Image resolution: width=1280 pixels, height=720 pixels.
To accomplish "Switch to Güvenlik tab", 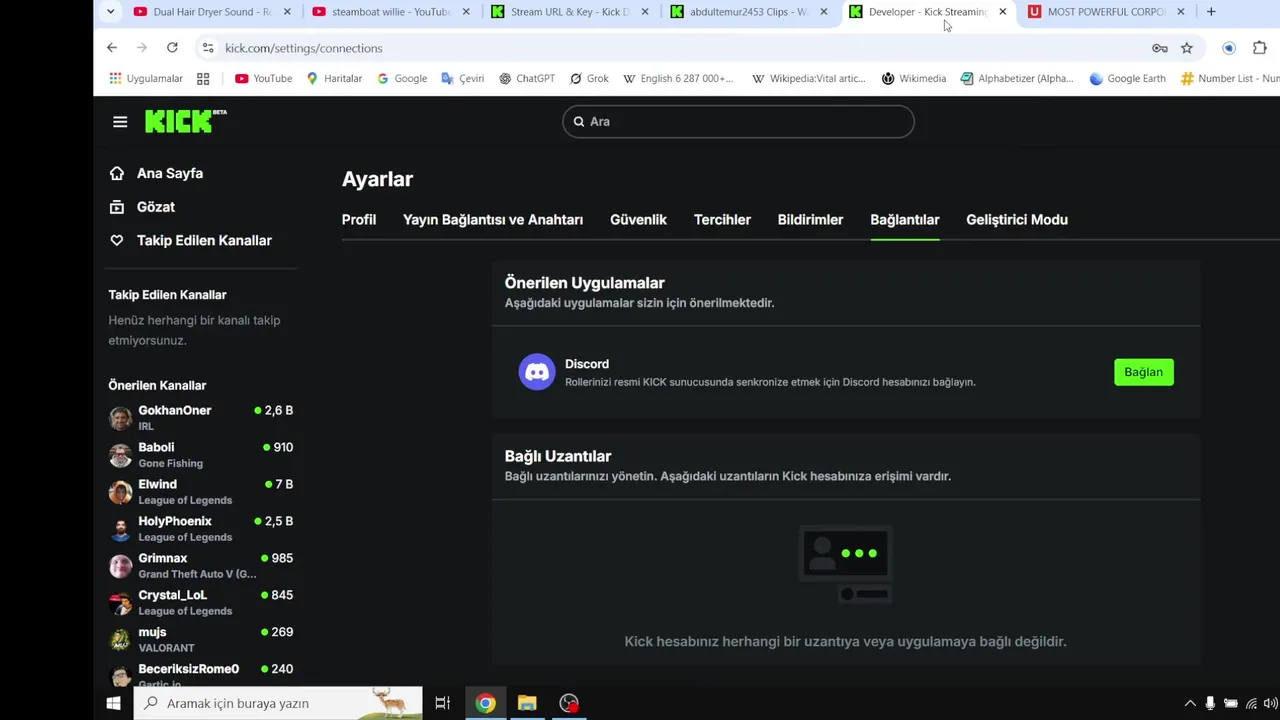I will click(x=638, y=219).
